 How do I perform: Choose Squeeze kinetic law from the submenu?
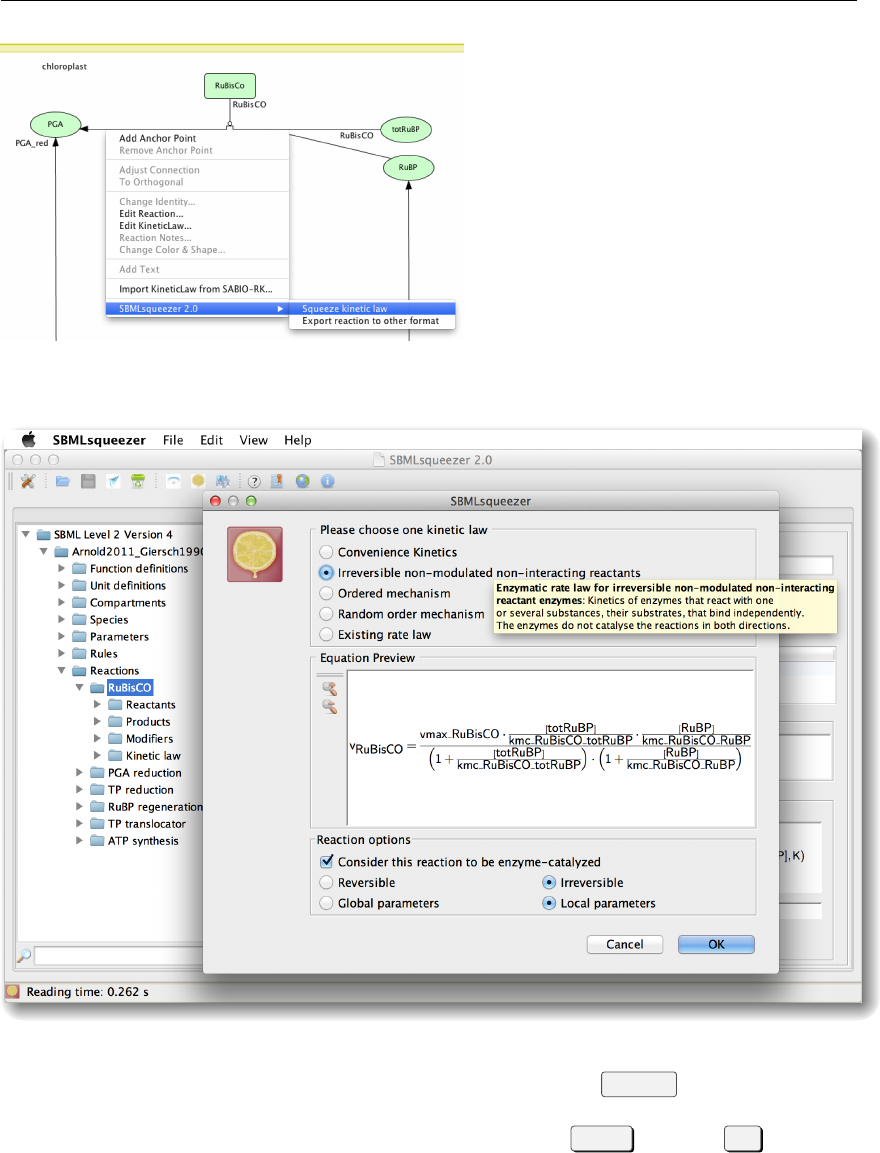pos(373,309)
